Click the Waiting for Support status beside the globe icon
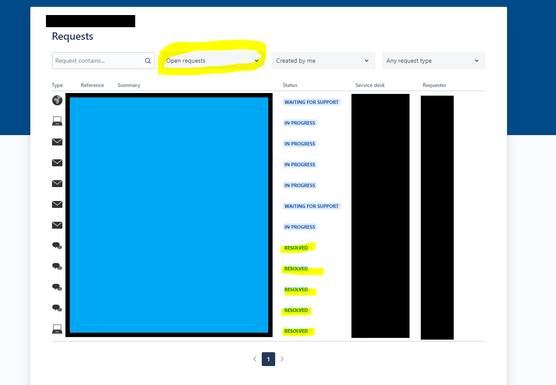This screenshot has height=385, width=556. click(311, 102)
